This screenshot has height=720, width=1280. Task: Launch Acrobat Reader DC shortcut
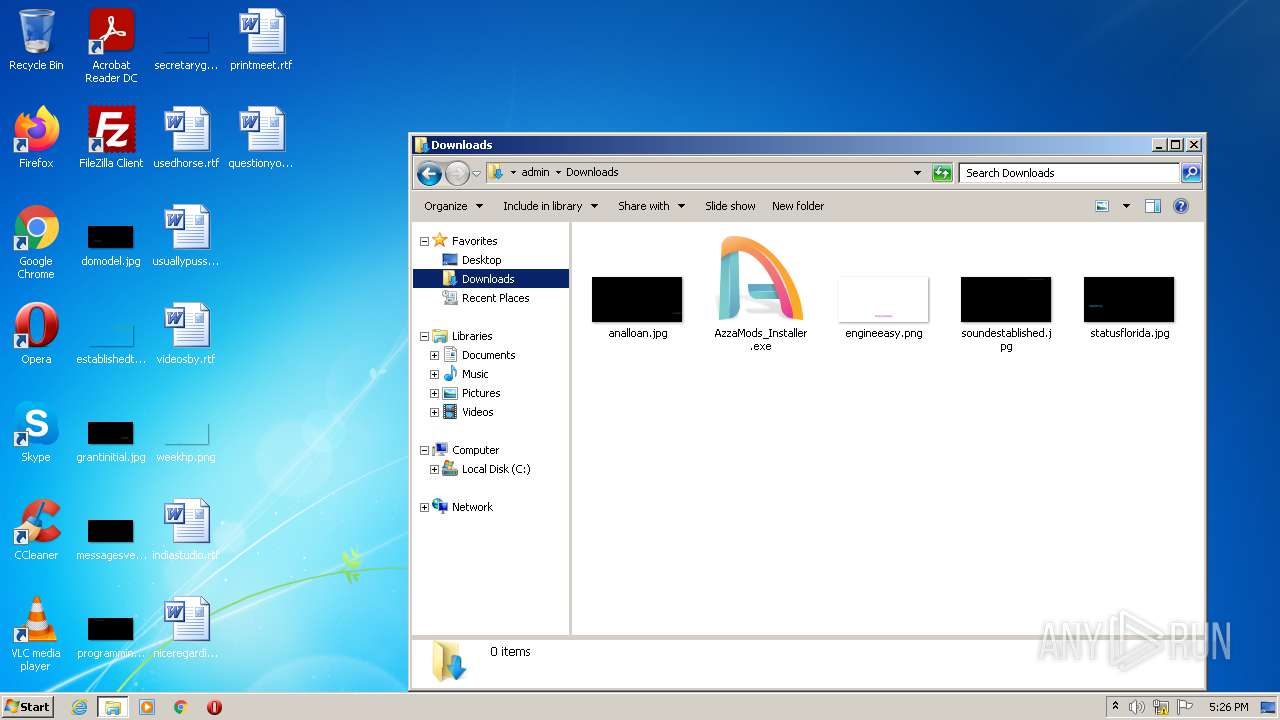[111, 46]
